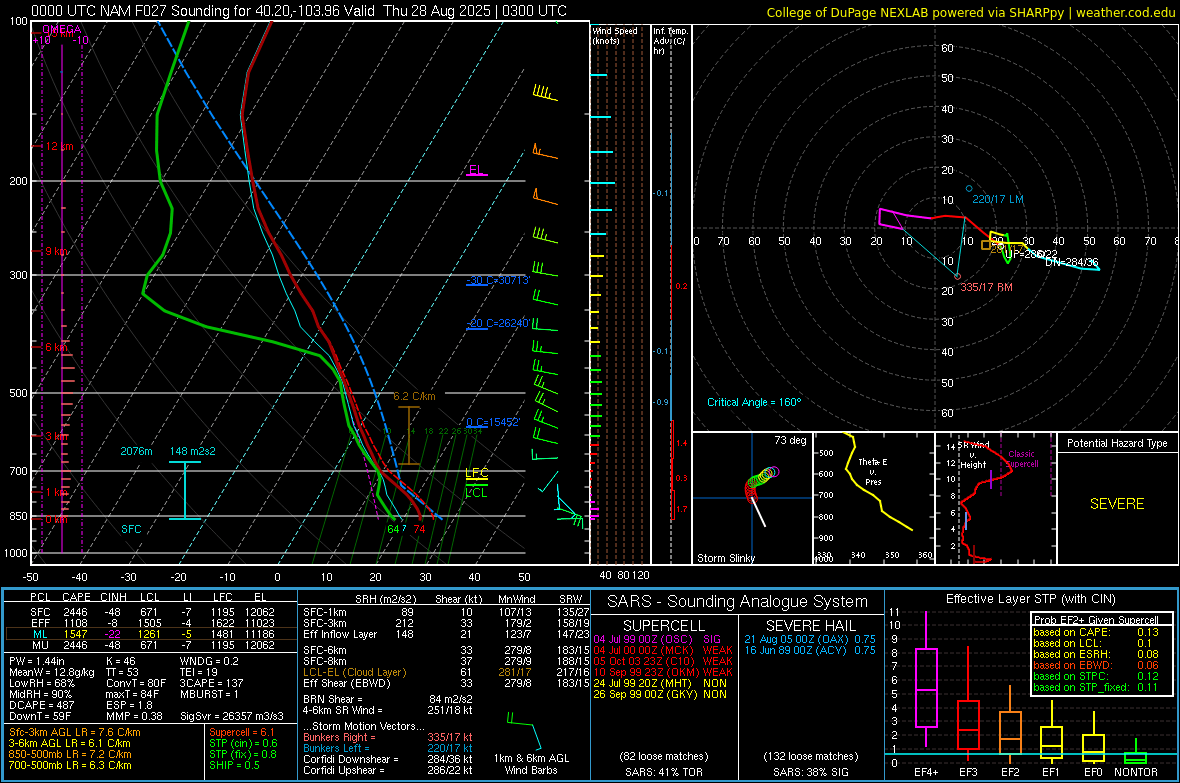Click the 335/17 RM hodograph label
The image size is (1180, 783).
point(987,287)
